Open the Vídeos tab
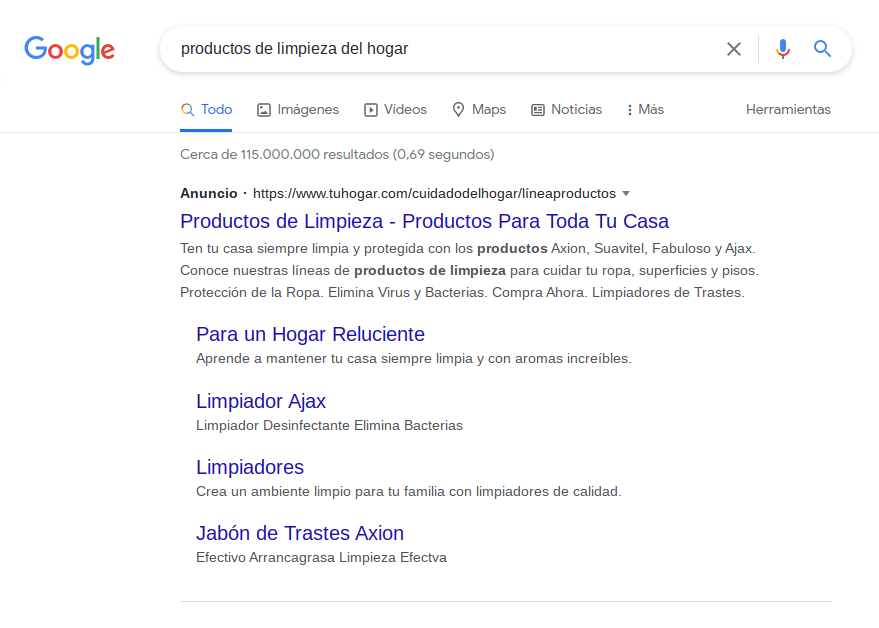Screen dimensions: 879x628 [x=395, y=109]
